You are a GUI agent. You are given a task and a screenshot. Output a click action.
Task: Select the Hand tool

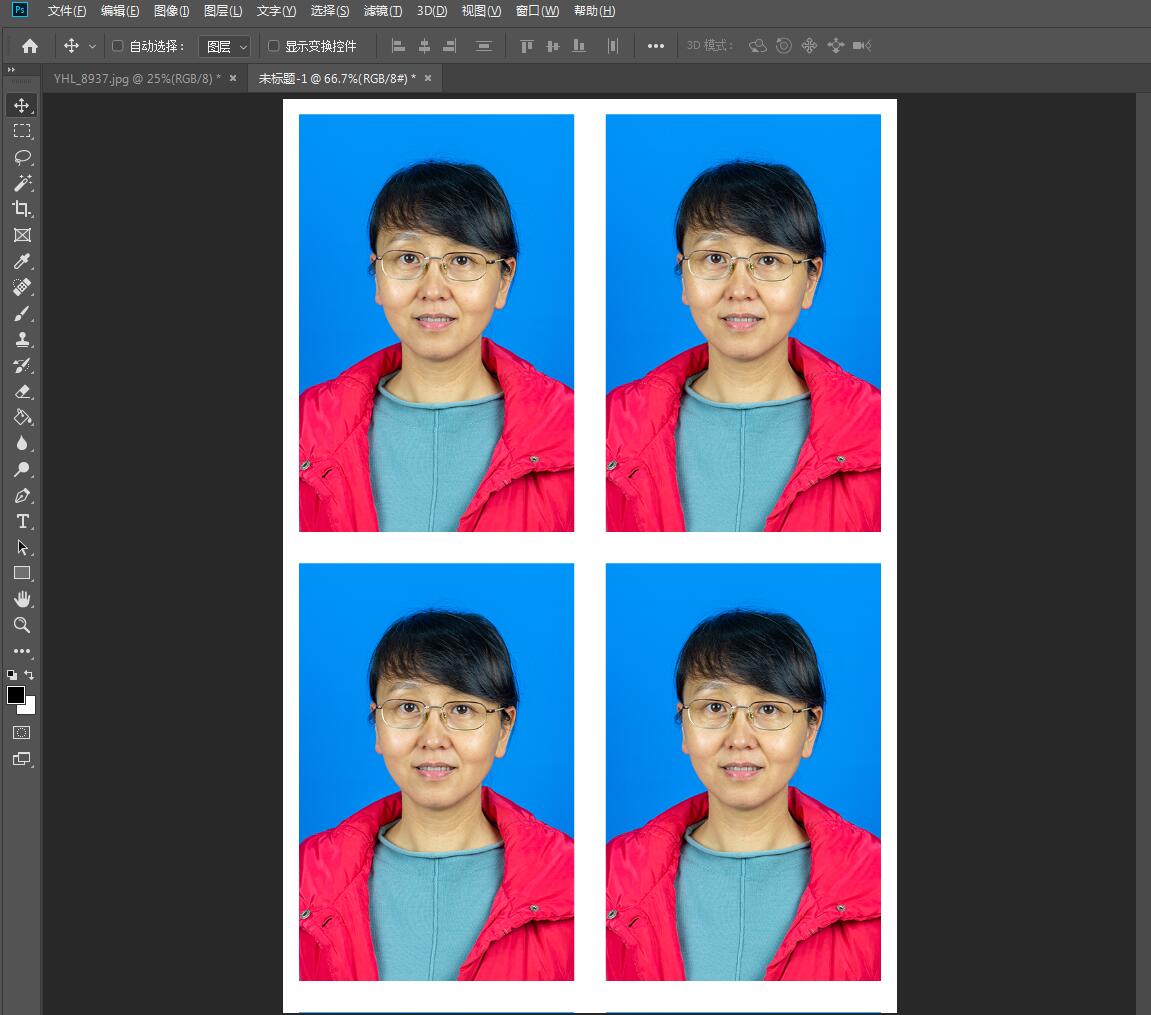(21, 599)
